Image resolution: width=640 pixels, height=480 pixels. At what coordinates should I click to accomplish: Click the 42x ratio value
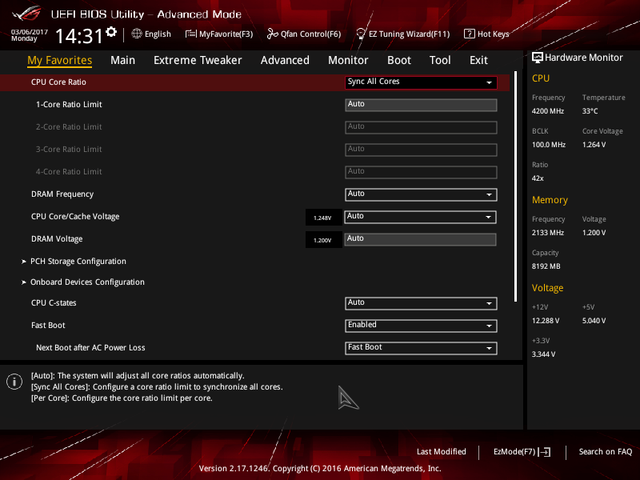click(x=538, y=178)
